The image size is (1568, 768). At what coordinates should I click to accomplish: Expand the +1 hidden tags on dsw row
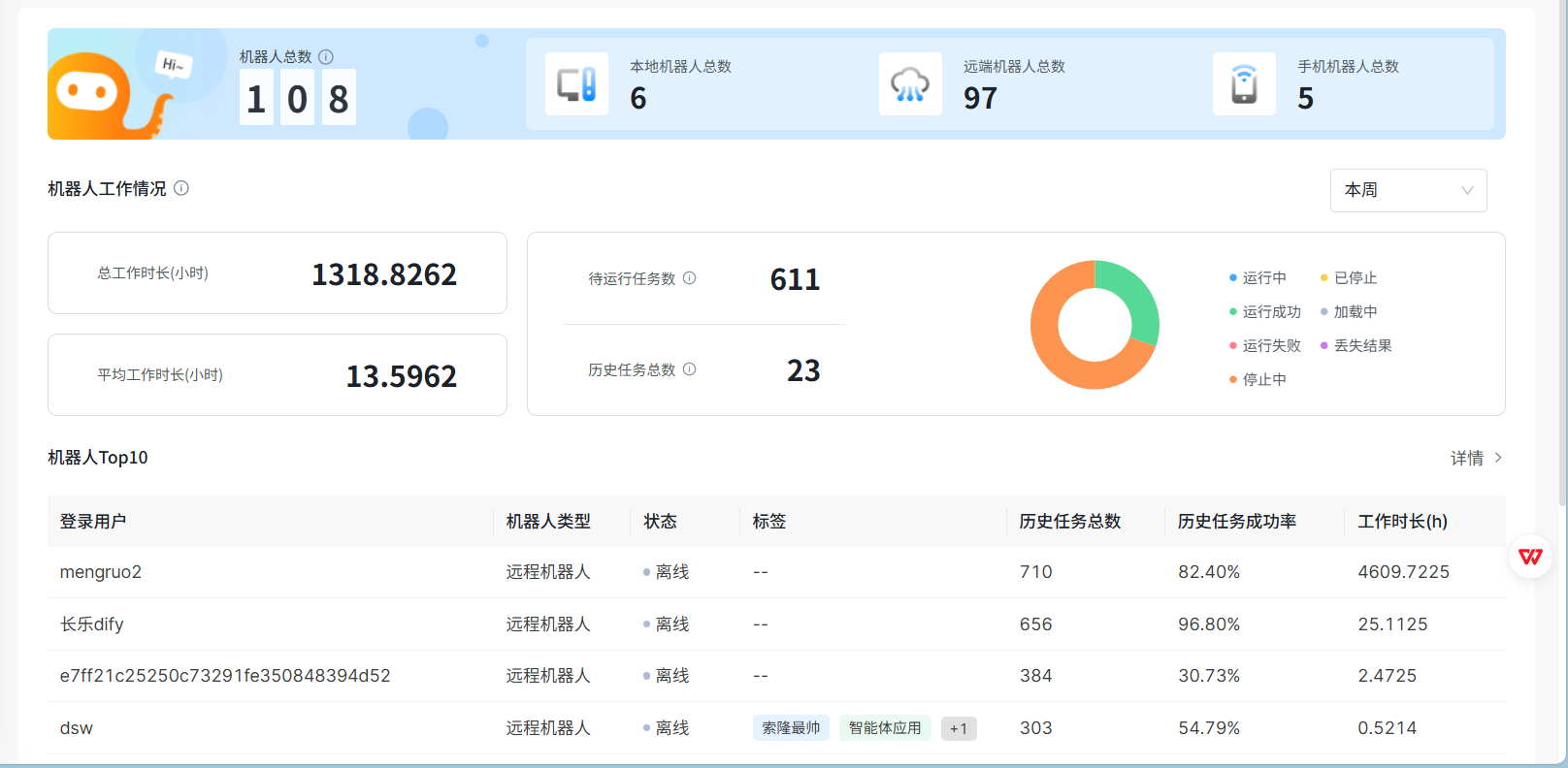point(959,728)
